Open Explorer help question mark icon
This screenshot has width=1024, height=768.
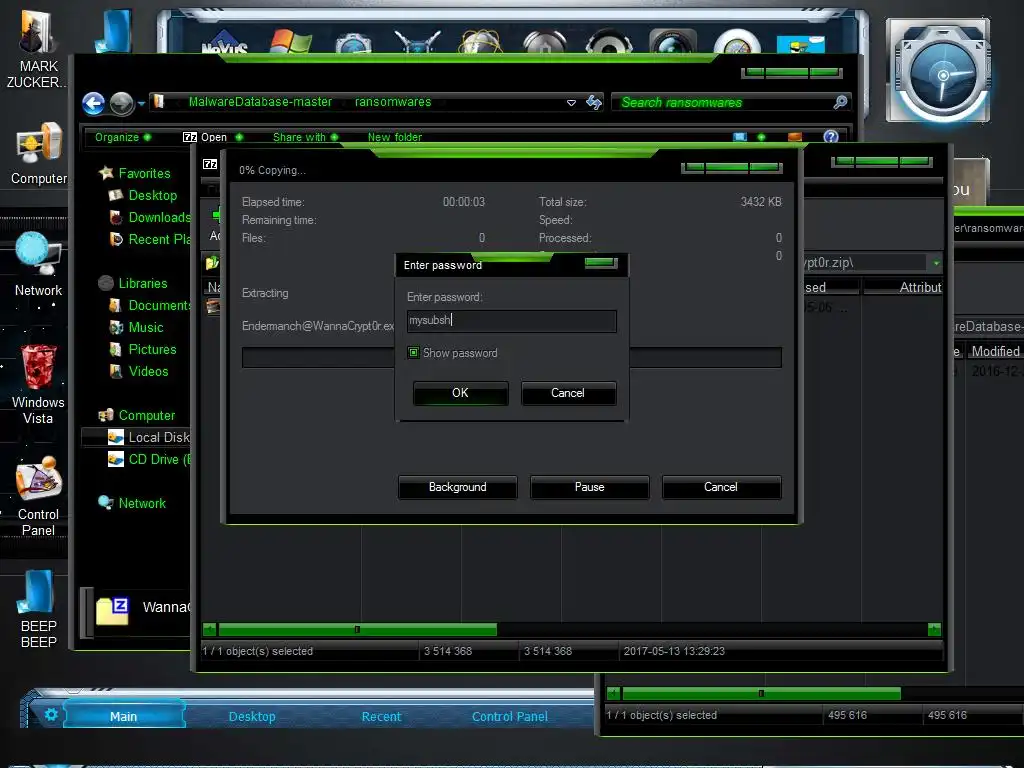(x=831, y=136)
